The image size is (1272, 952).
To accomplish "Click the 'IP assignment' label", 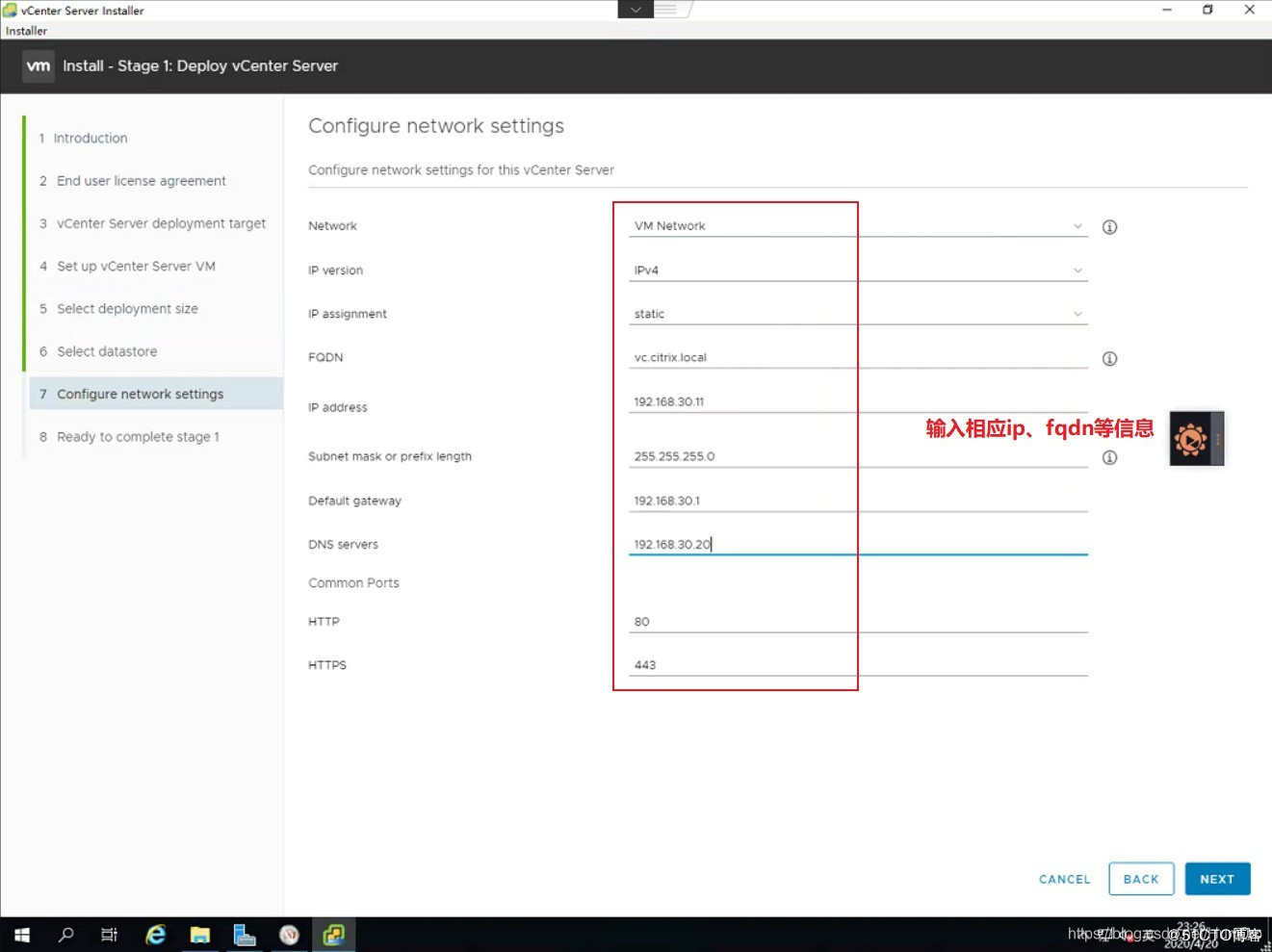I will [348, 314].
